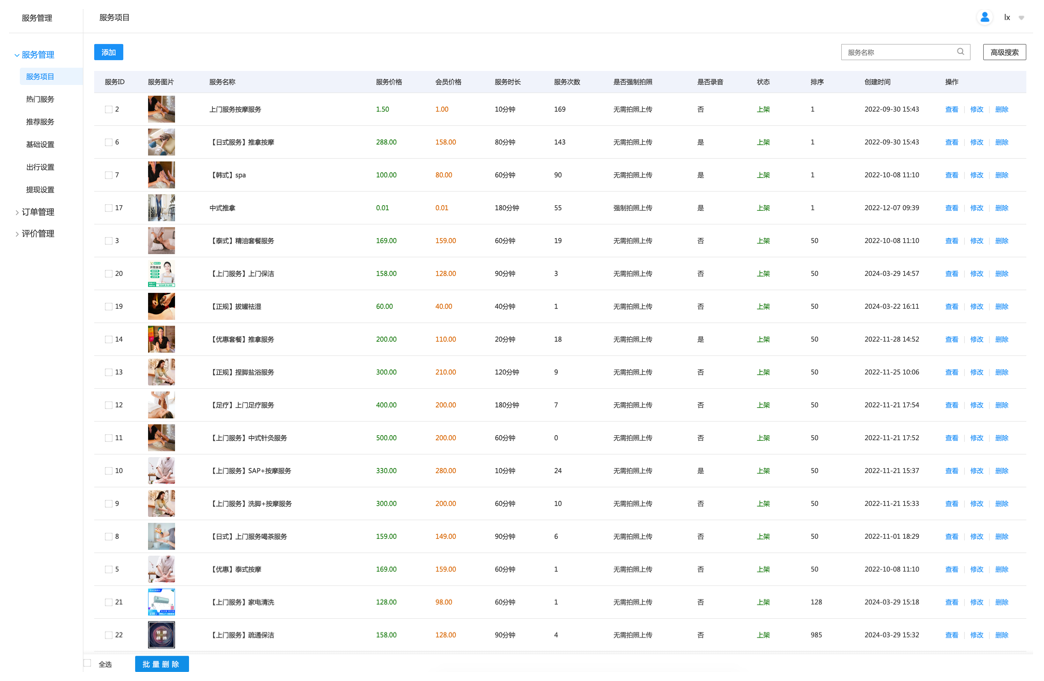The height and width of the screenshot is (681, 1044).
Task: Expand the 订单管理 sidebar section
Action: 38,212
